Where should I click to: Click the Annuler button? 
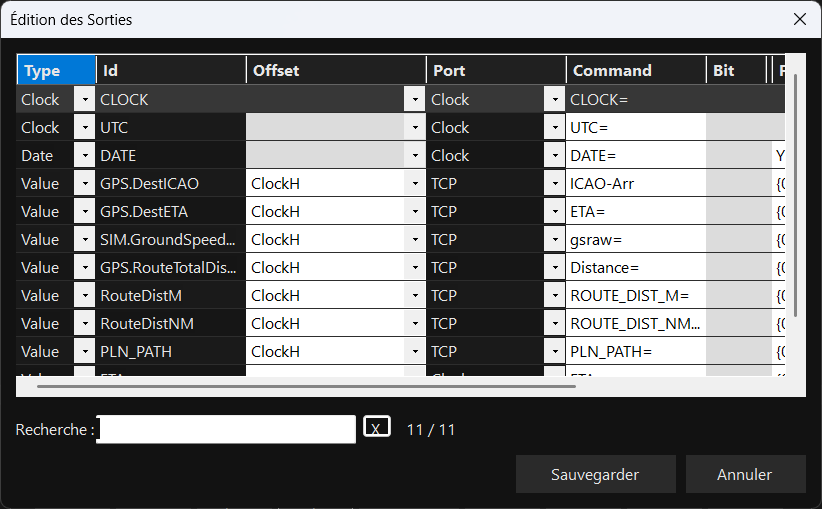click(744, 474)
